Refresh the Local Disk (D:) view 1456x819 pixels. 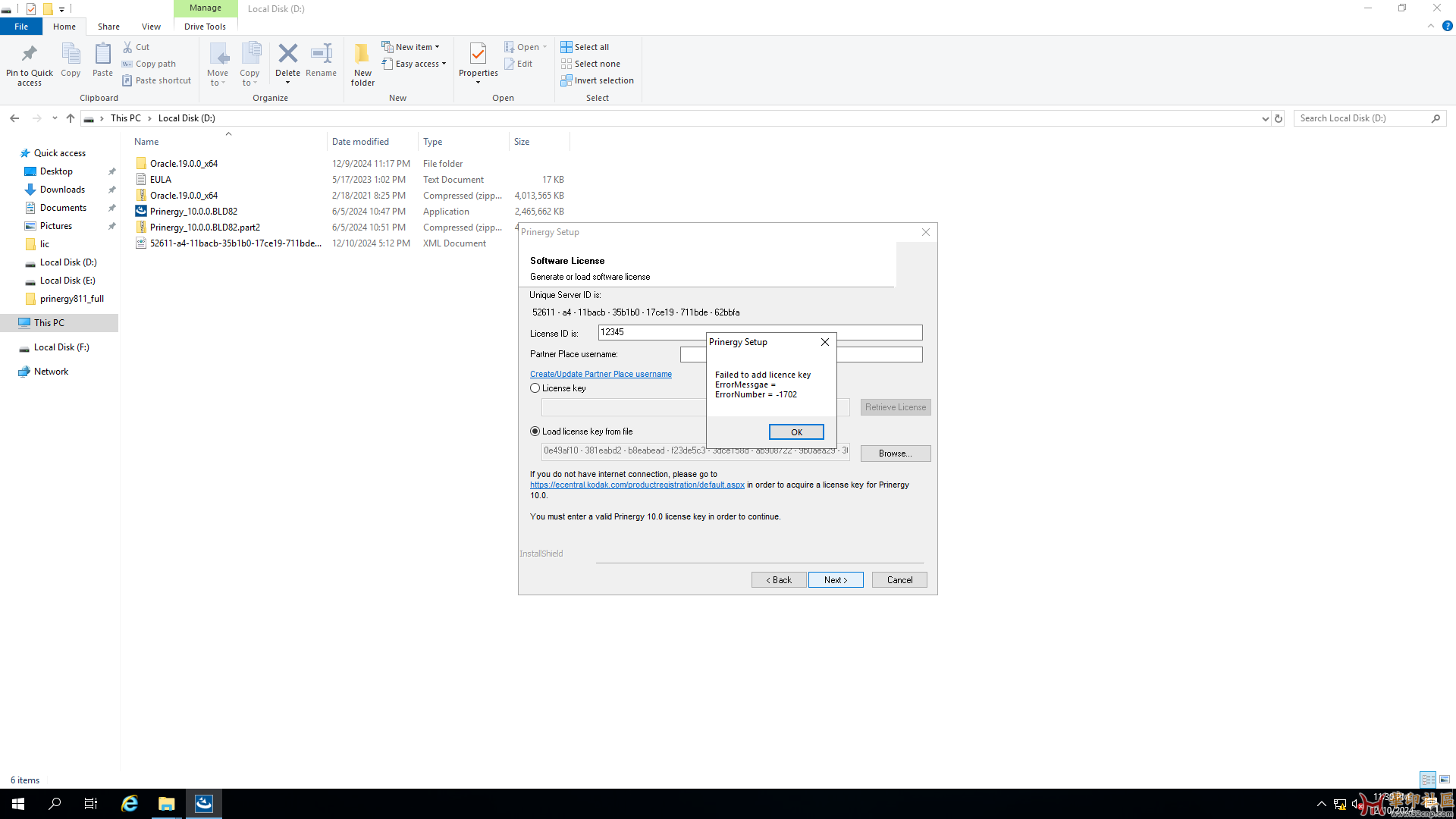tap(1279, 118)
